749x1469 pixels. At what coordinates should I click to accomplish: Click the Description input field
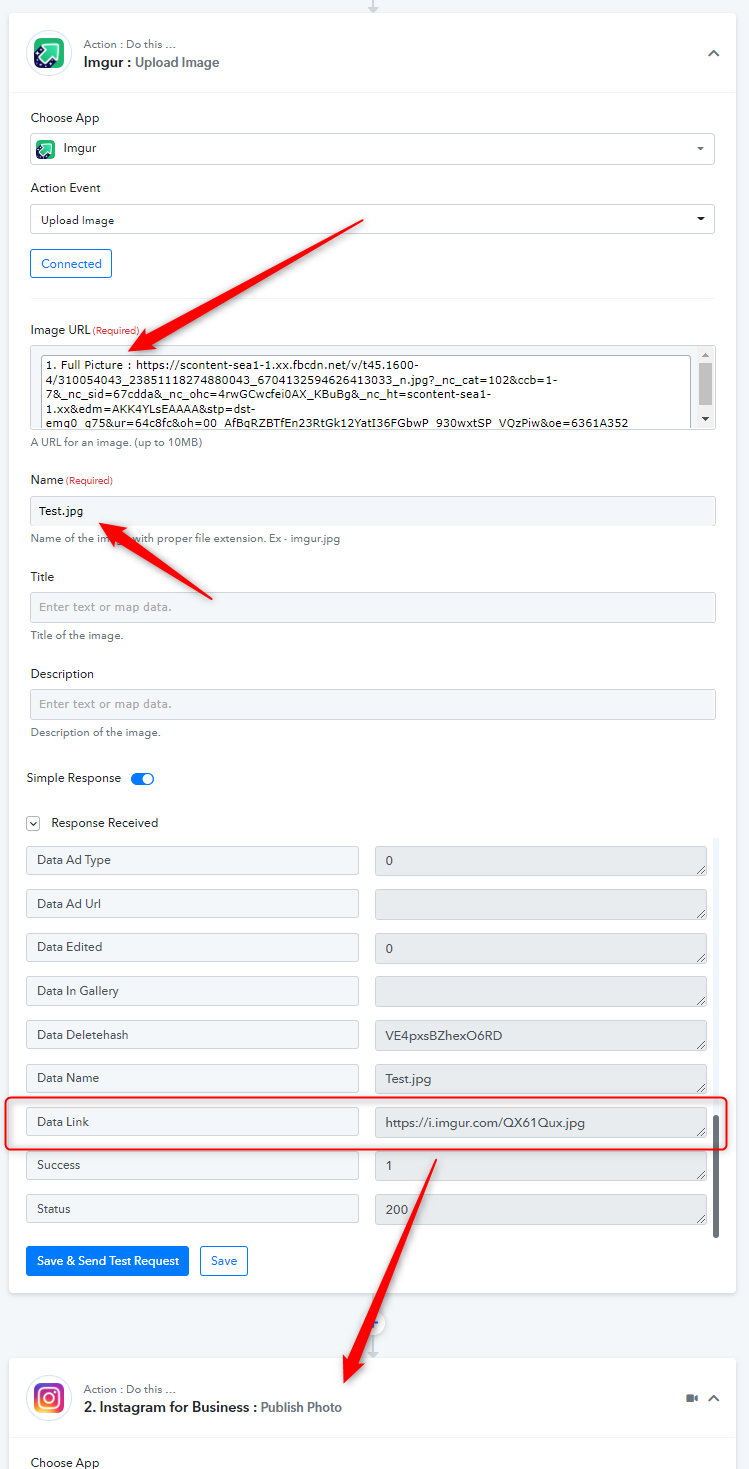click(x=372, y=704)
